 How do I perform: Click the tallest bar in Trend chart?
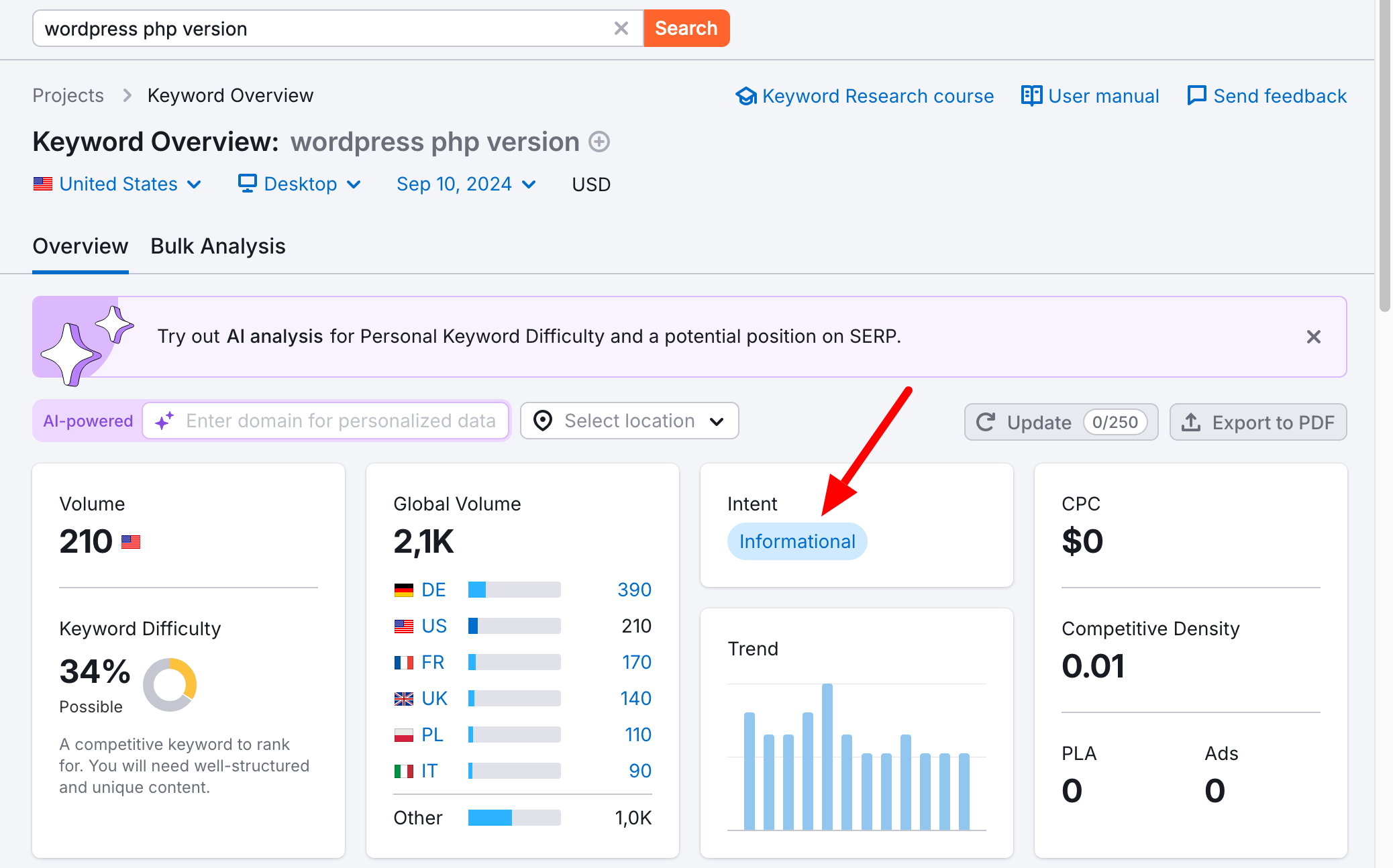click(827, 757)
